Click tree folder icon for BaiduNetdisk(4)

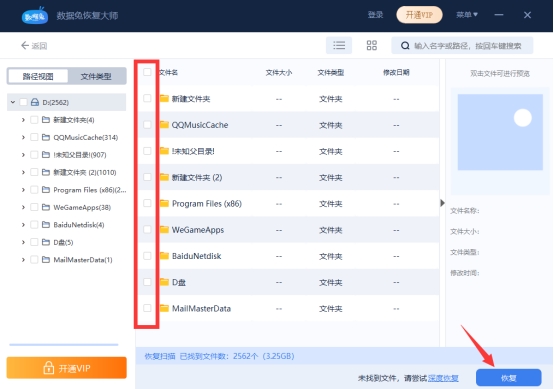point(46,224)
